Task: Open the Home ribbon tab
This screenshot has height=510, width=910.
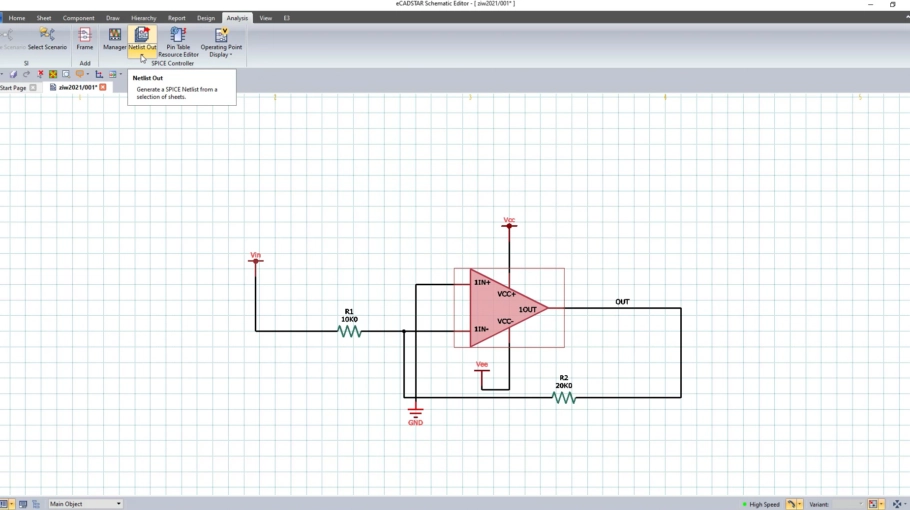Action: (17, 18)
